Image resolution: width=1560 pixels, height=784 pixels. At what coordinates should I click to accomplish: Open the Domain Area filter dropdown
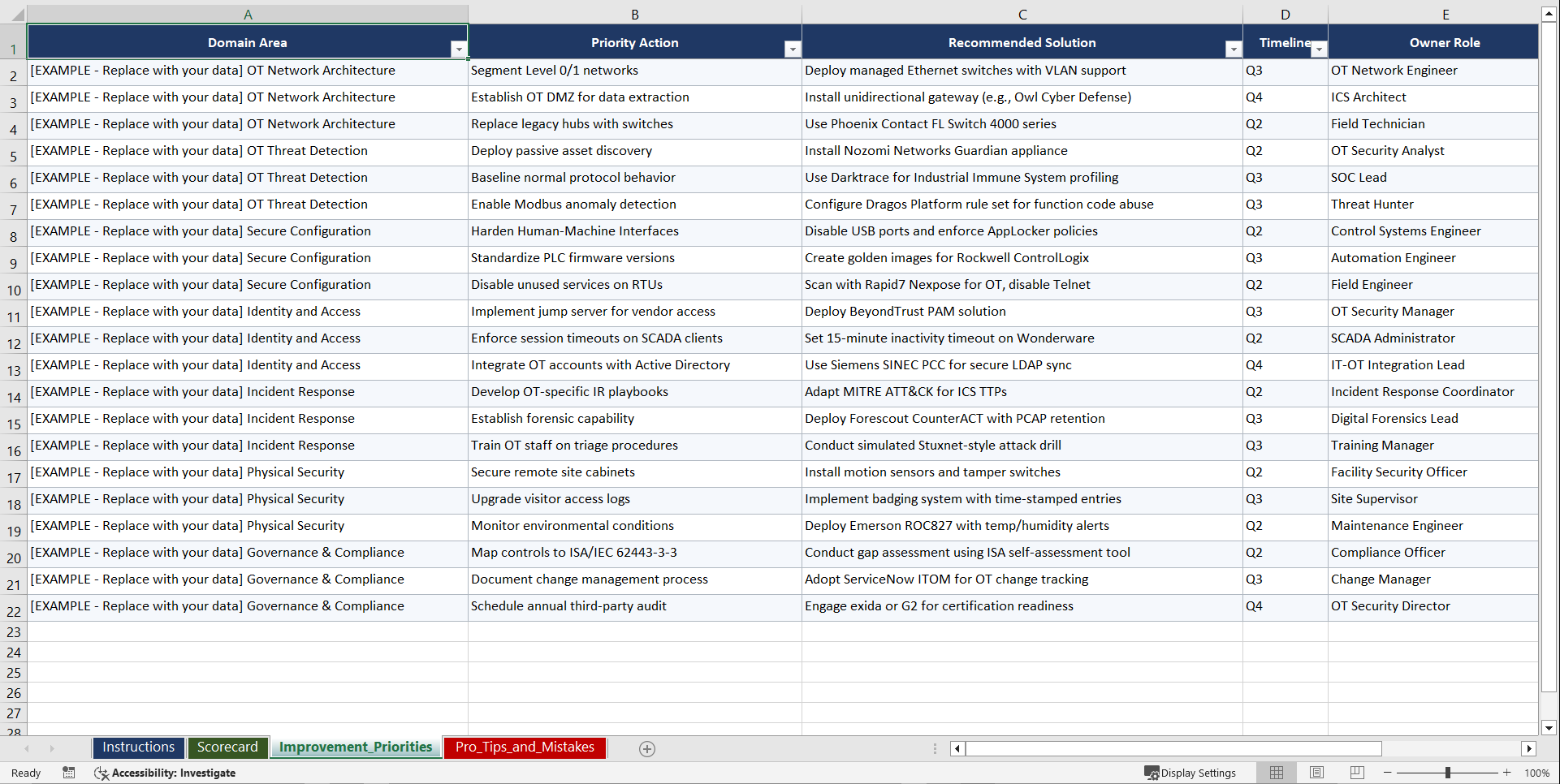tap(460, 49)
